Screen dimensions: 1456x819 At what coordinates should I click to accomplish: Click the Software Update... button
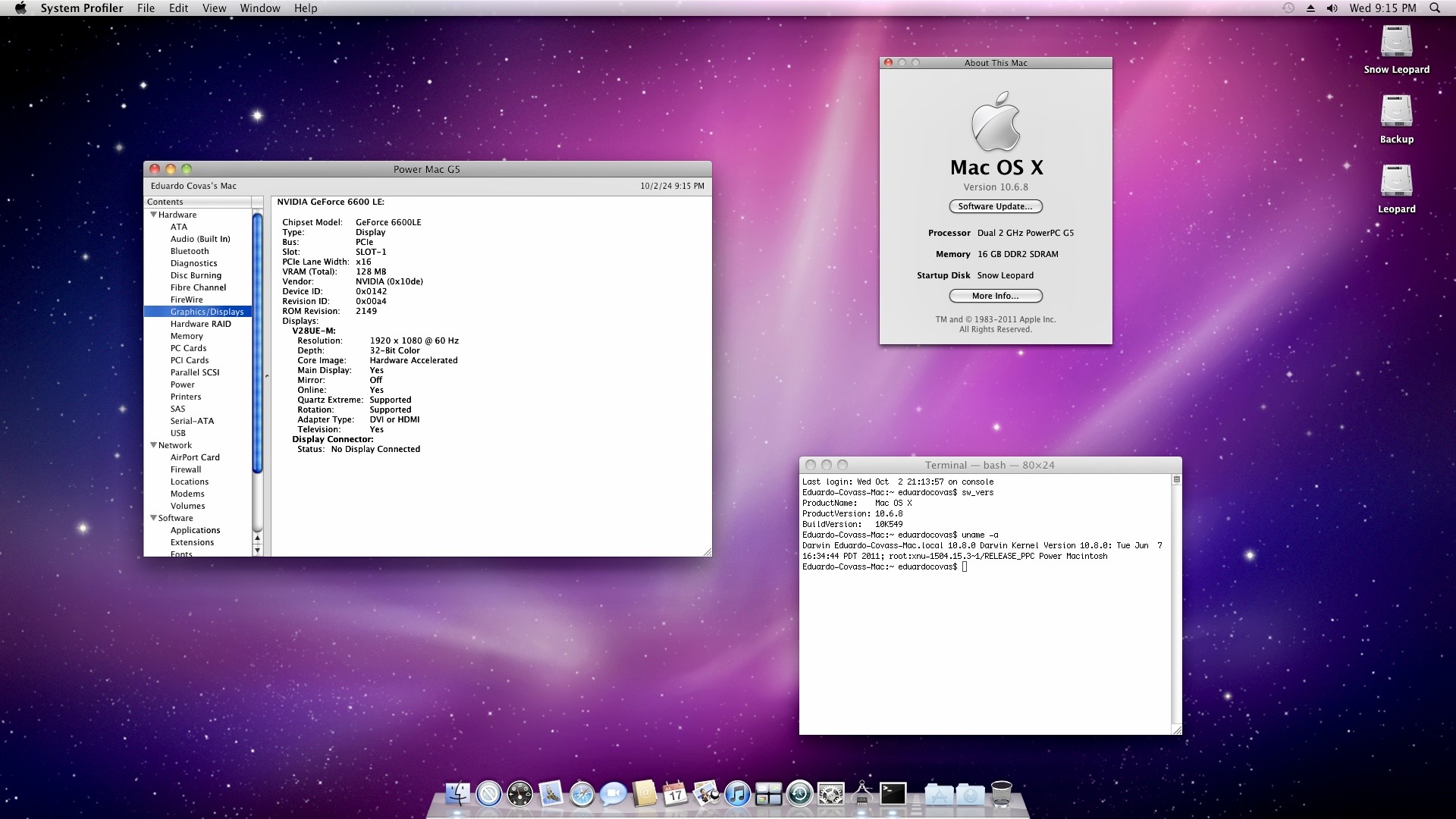996,206
